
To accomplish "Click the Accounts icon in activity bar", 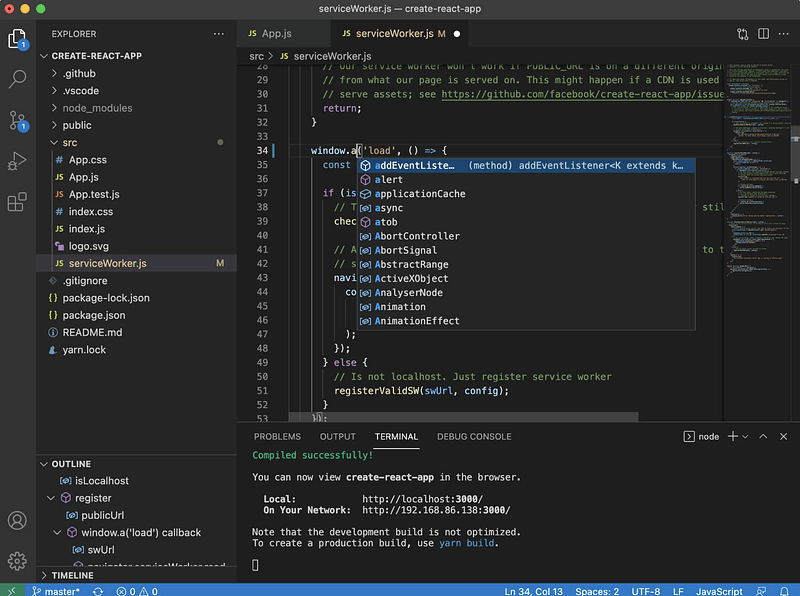I will [x=17, y=521].
